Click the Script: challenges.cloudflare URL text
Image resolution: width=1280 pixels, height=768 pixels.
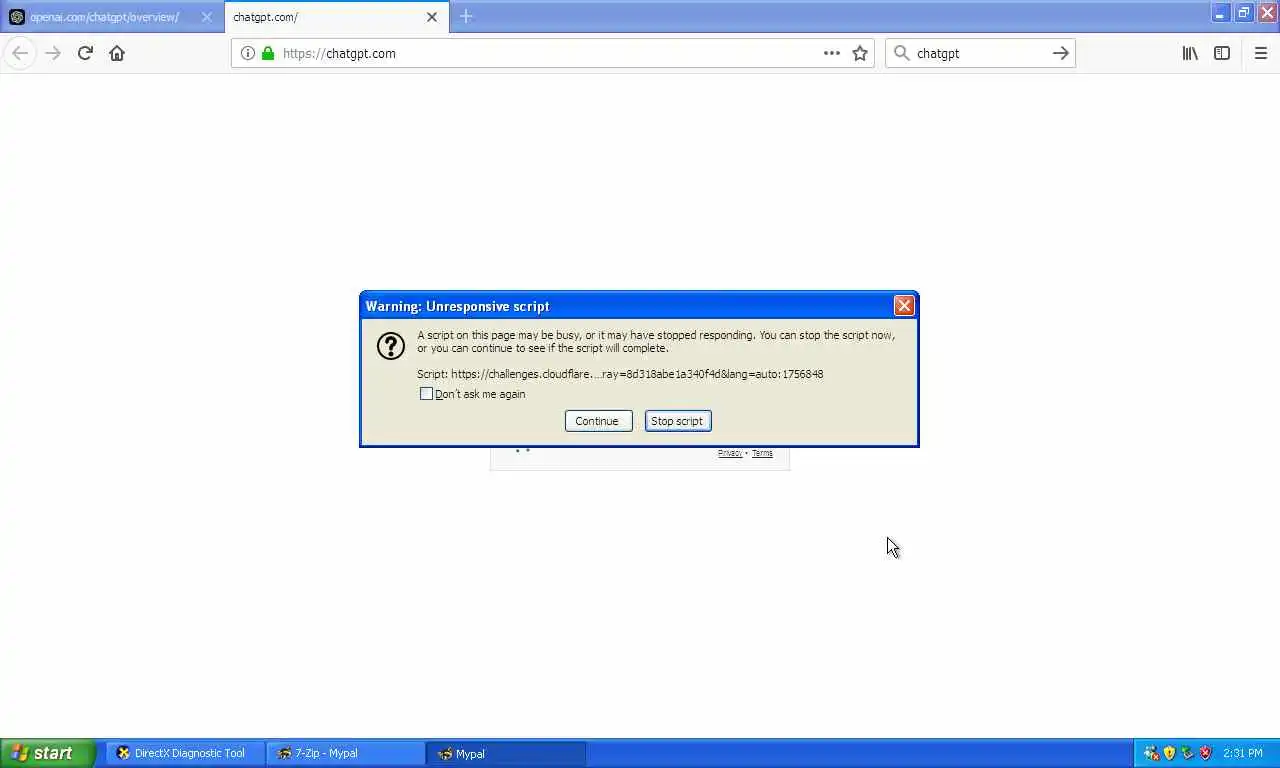coord(620,374)
